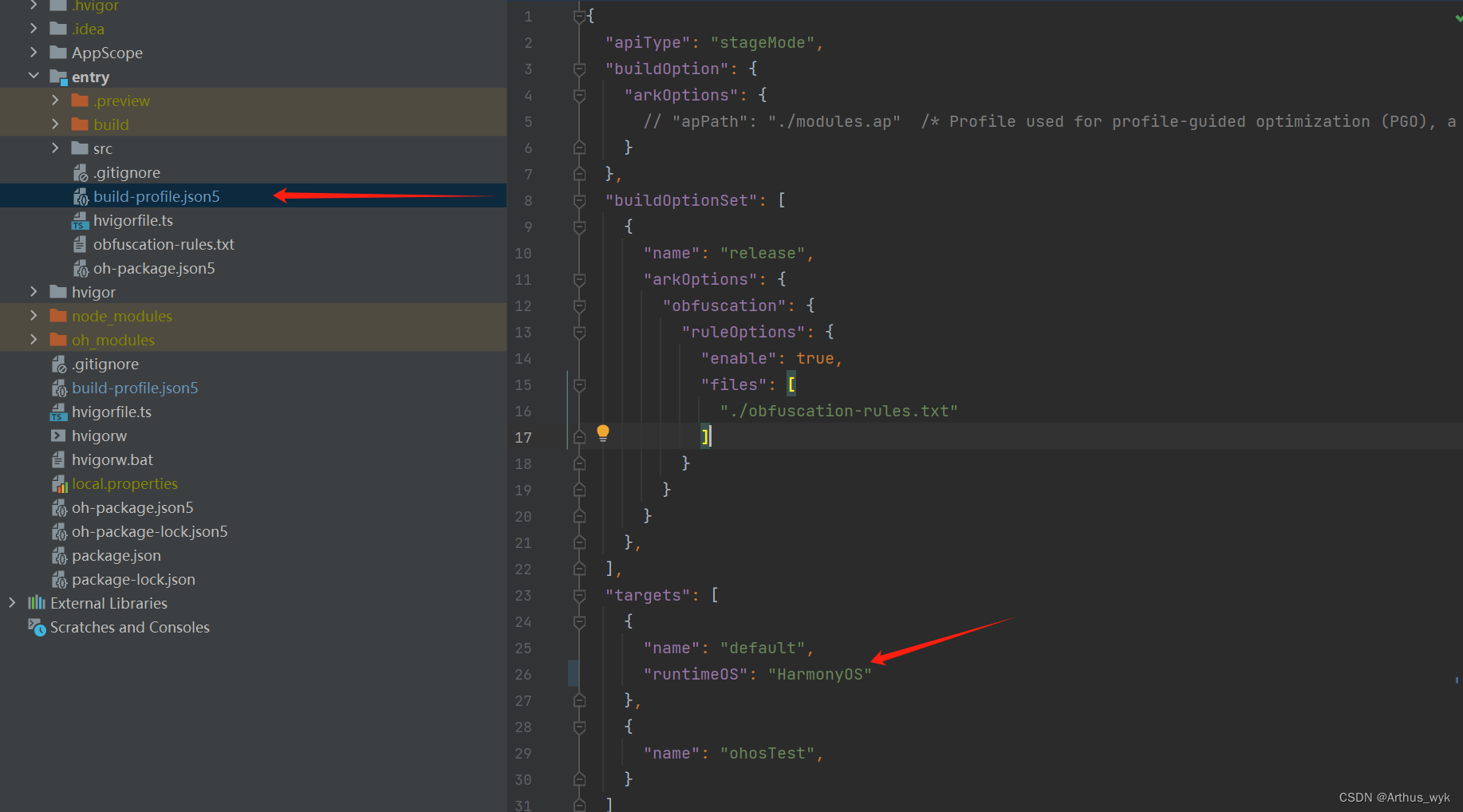Click the hvigorw script file icon
The height and width of the screenshot is (812, 1463).
point(58,436)
